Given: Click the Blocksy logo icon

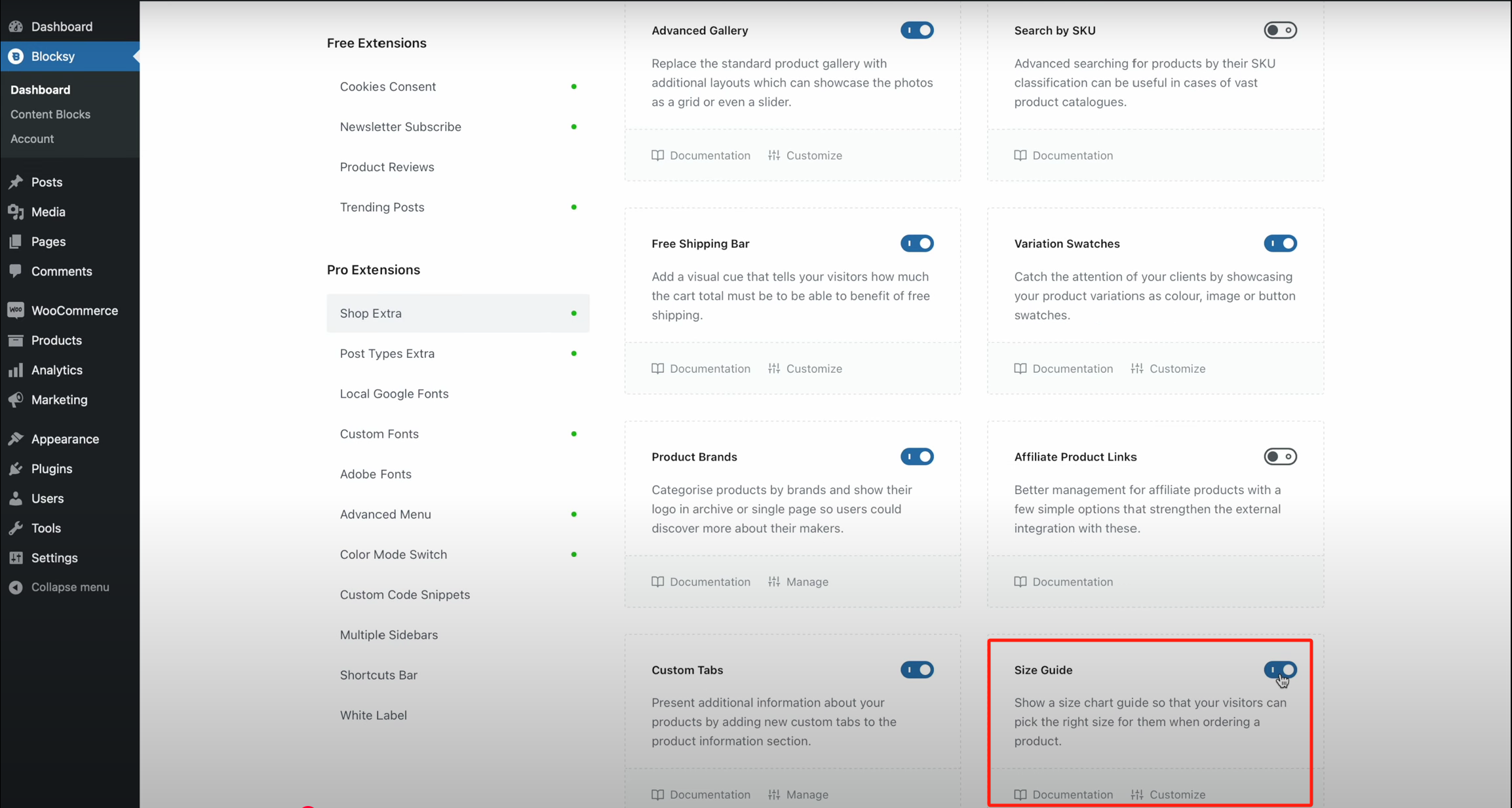Looking at the screenshot, I should pos(16,56).
